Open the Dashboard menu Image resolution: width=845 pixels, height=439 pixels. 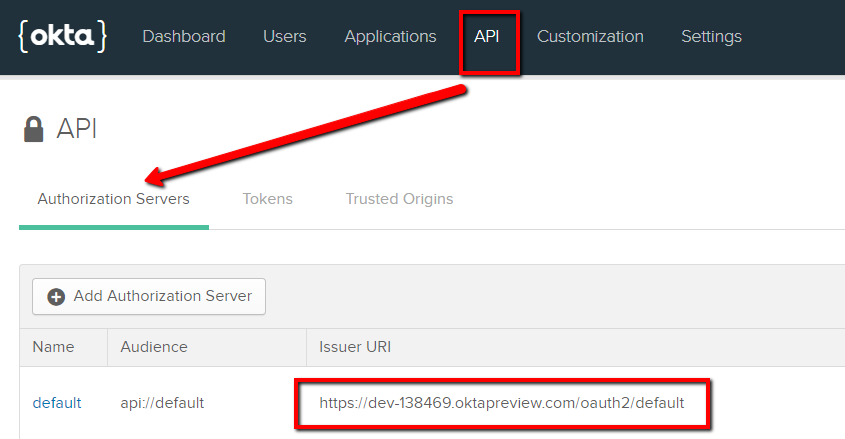coord(184,37)
